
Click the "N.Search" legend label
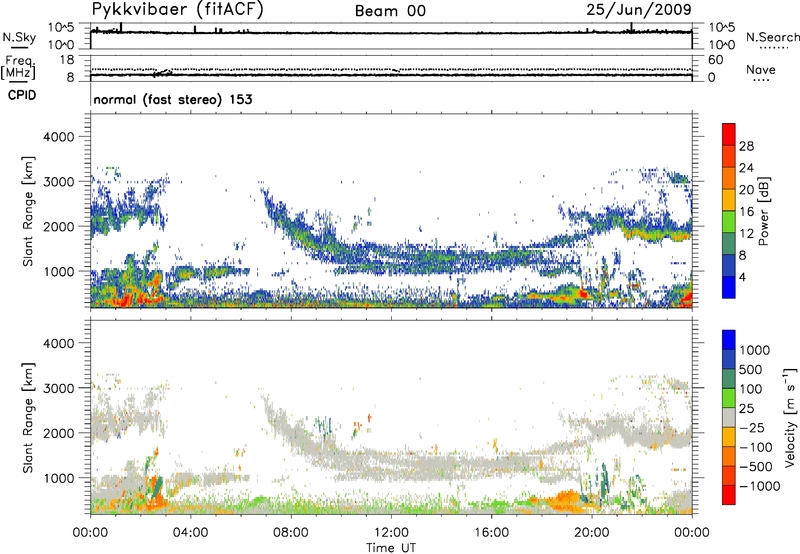pyautogui.click(x=772, y=37)
